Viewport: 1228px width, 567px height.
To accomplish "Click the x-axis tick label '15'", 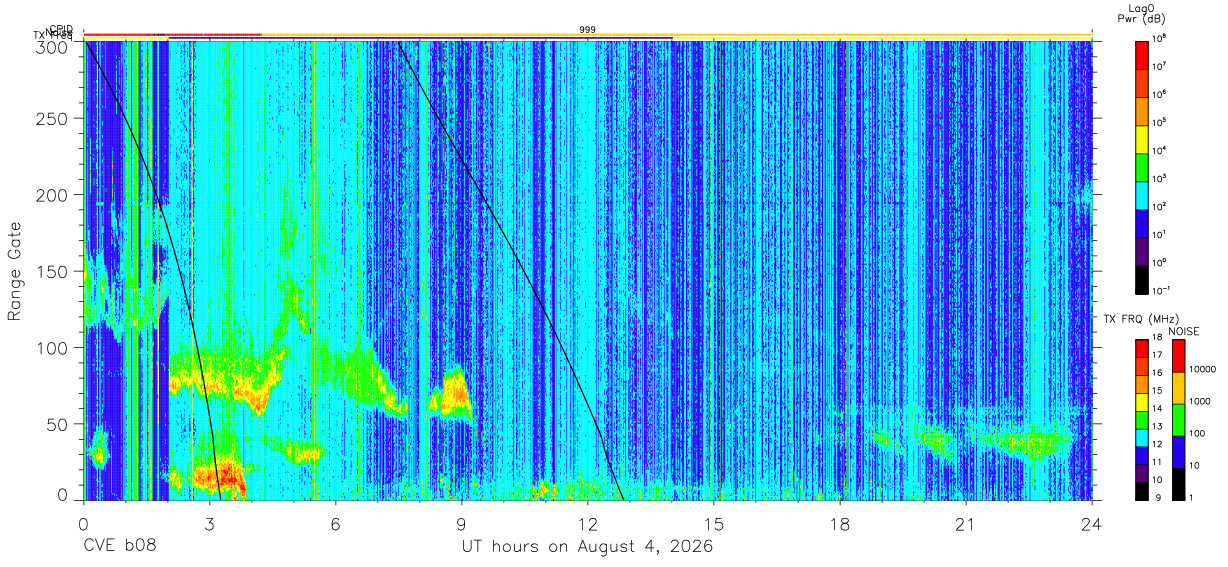I will coord(714,523).
